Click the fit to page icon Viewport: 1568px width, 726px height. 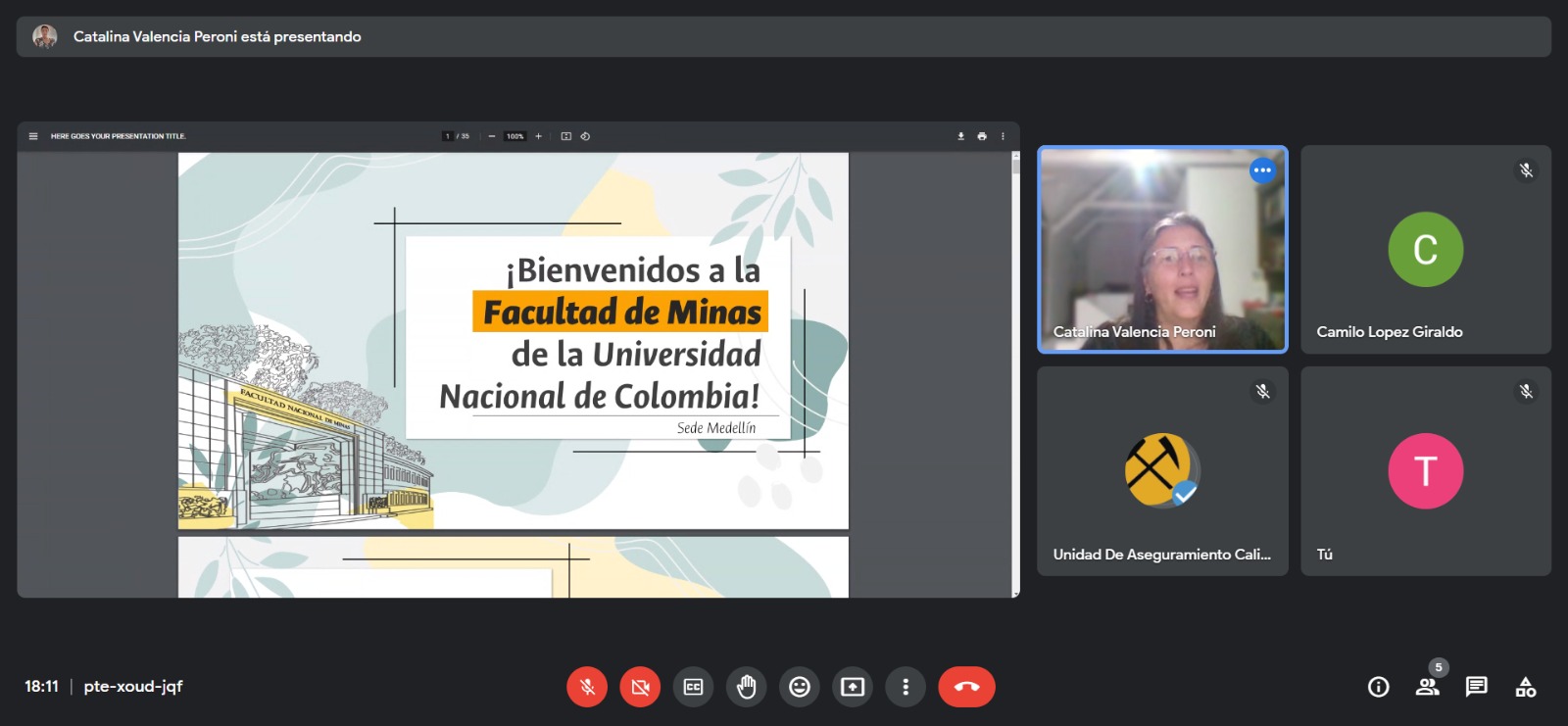[565, 136]
